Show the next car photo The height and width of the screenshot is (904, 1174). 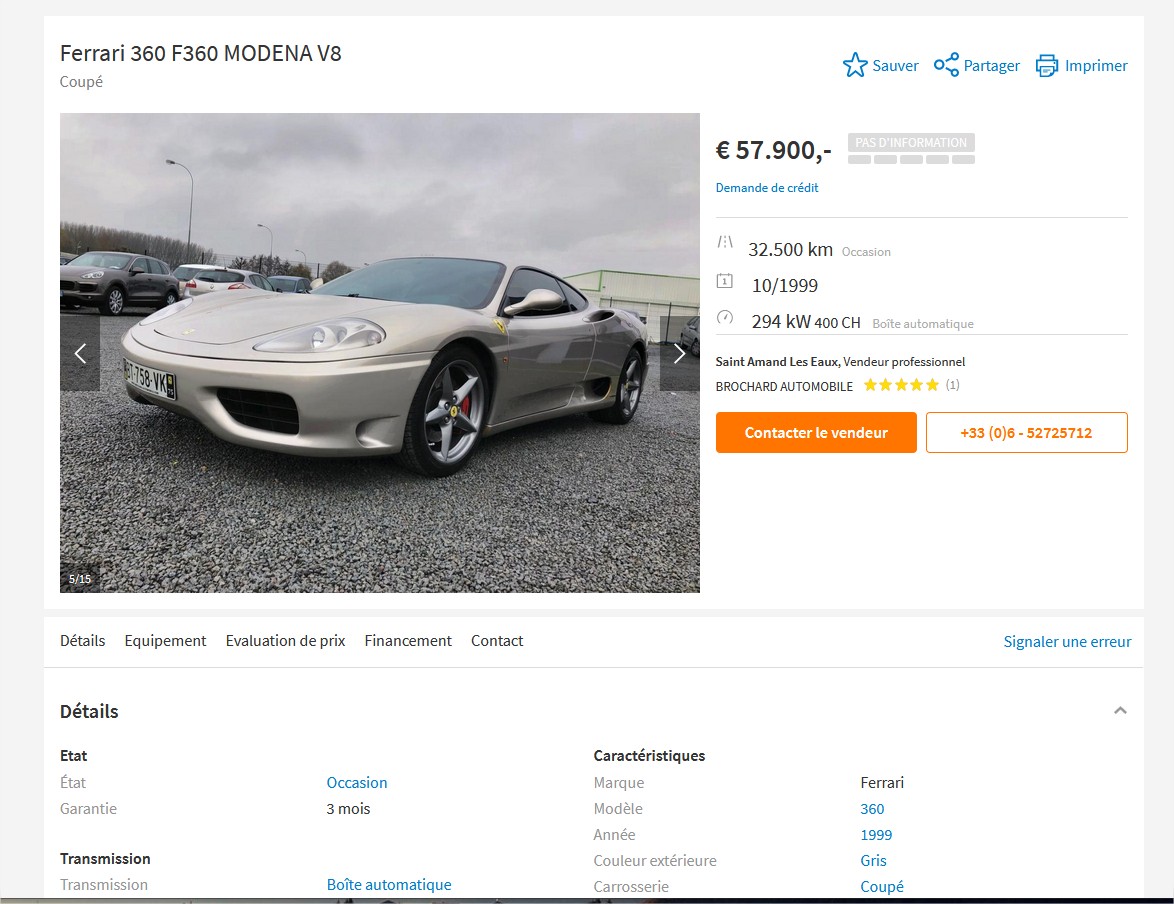[x=679, y=353]
